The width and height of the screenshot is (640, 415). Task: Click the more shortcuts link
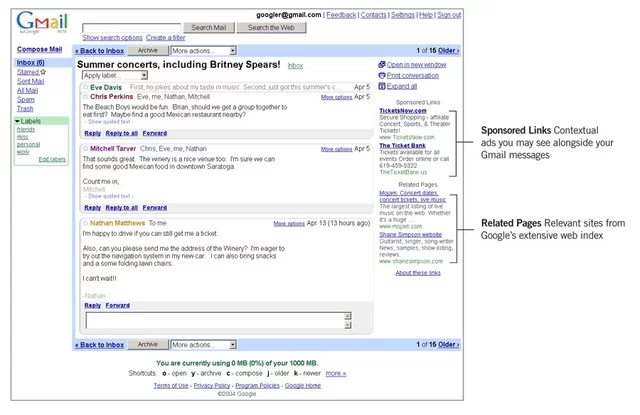(x=336, y=373)
